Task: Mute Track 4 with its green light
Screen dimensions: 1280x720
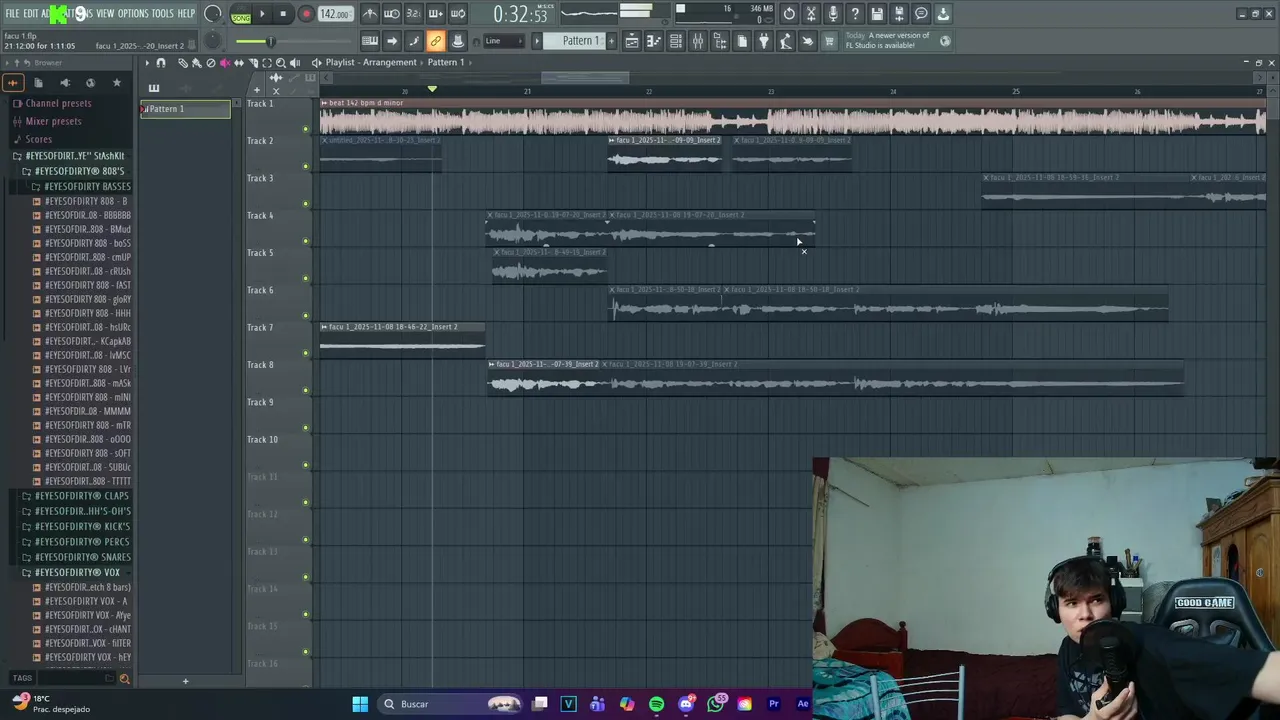Action: point(306,241)
